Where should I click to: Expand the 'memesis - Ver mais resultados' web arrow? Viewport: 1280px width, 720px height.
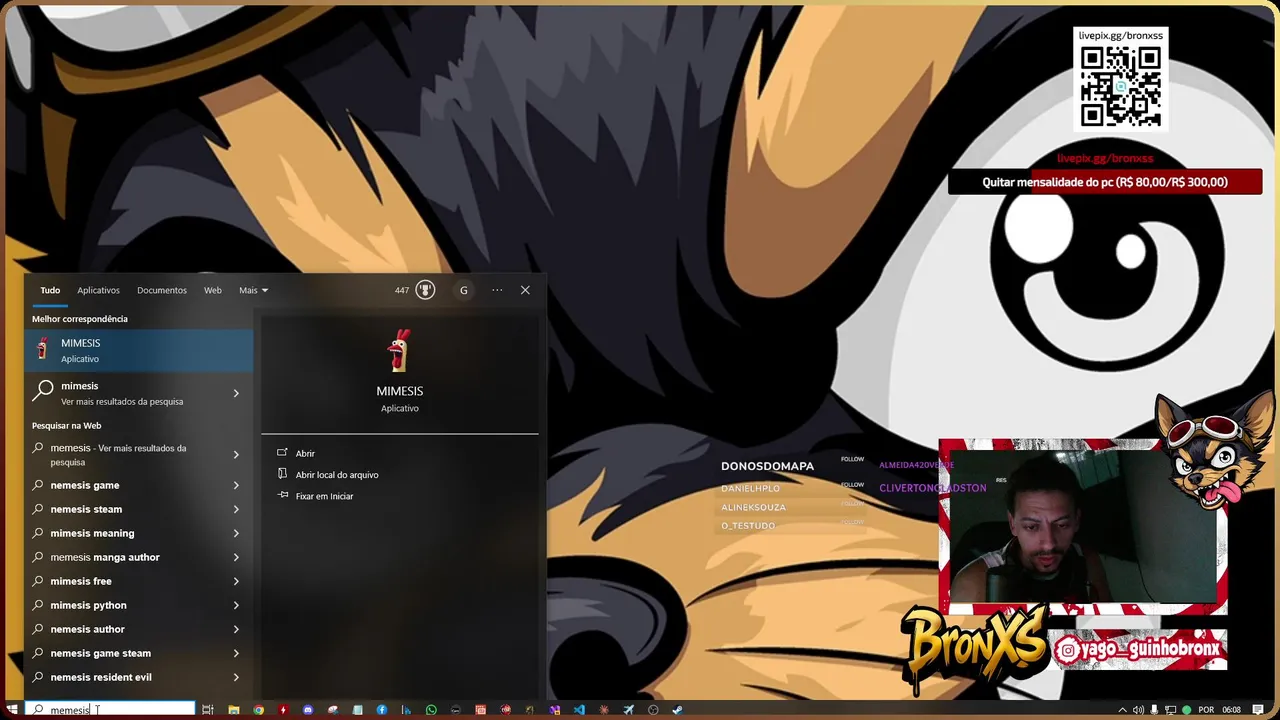click(x=236, y=455)
